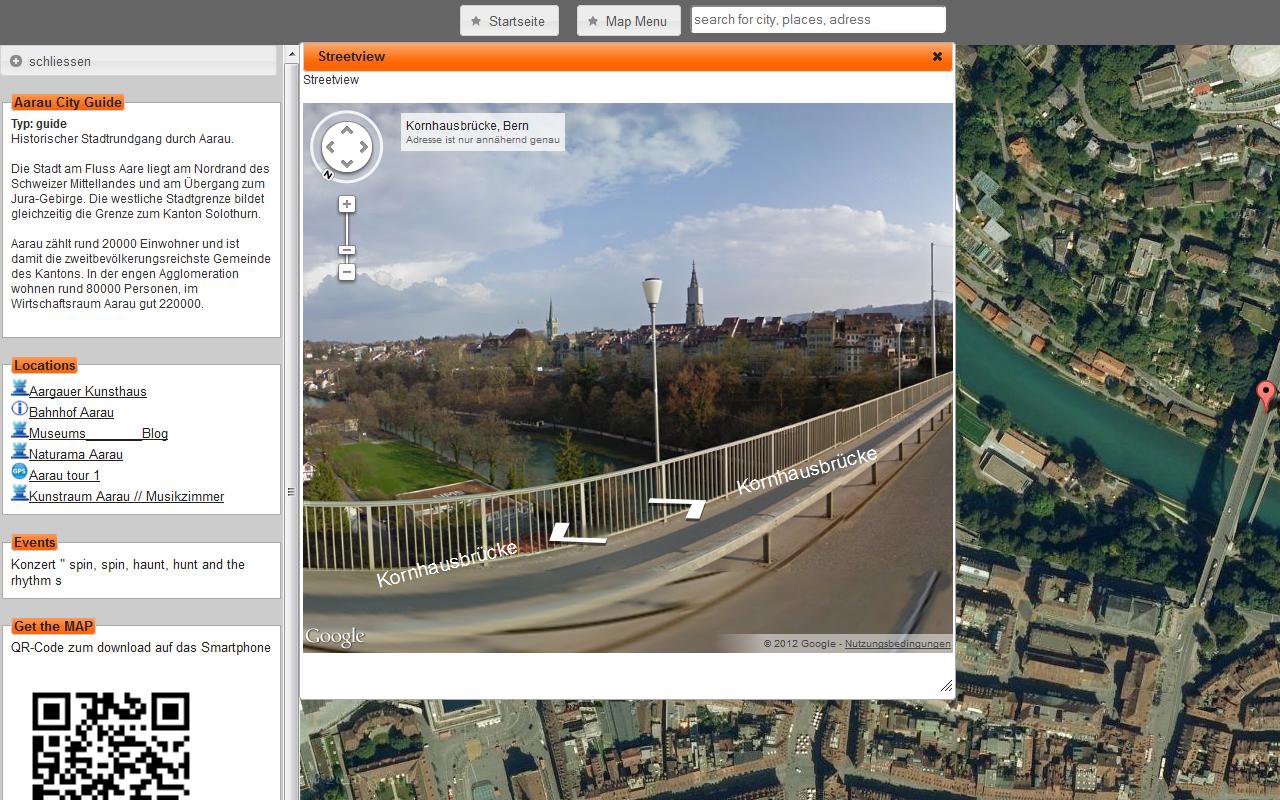Click 'QR-Code zum download auf das Smartphone' text

point(141,648)
